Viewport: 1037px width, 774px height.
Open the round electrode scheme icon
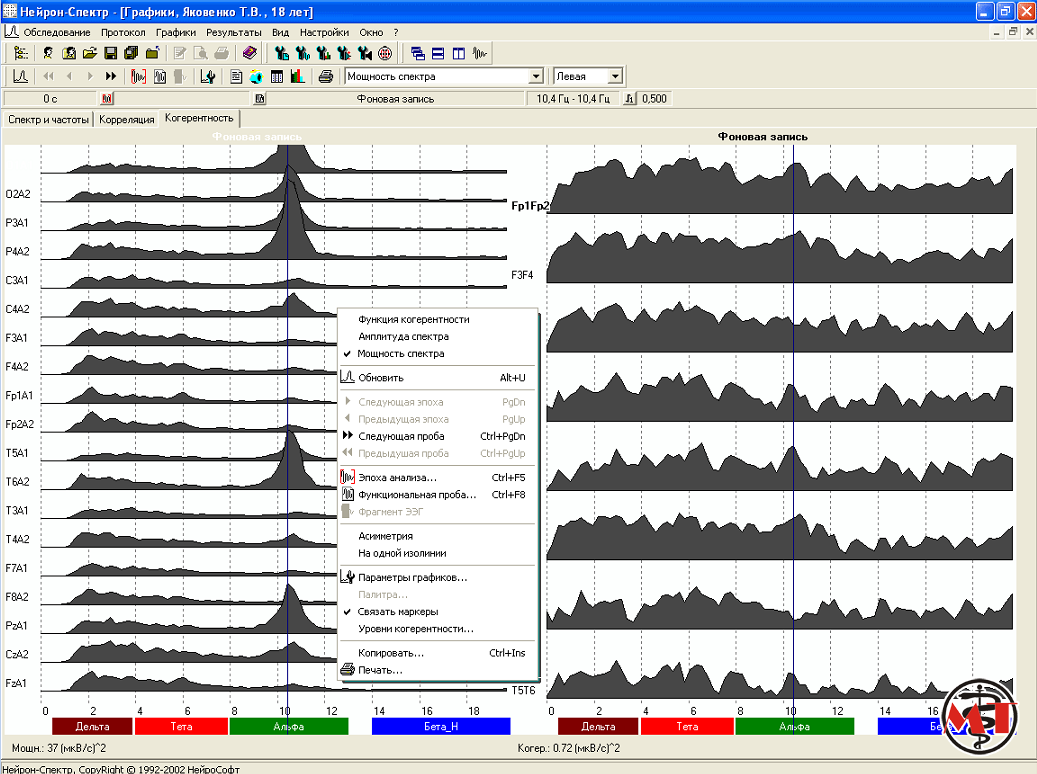(x=385, y=54)
